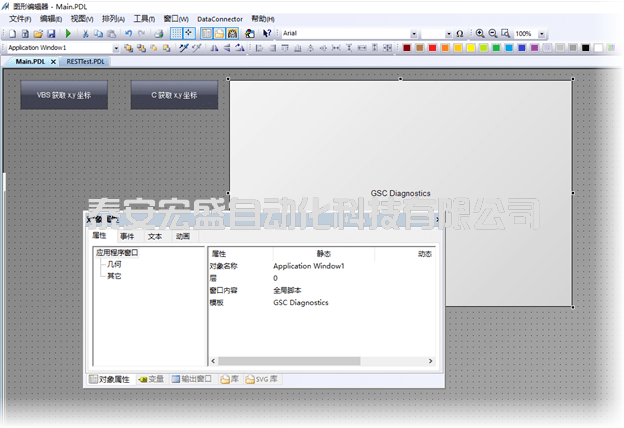Click the Print icon in toolbar
624x428 pixels.
159,33
